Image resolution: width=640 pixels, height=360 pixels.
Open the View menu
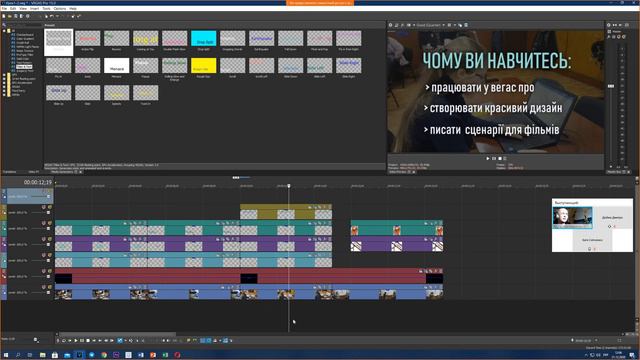[x=23, y=8]
